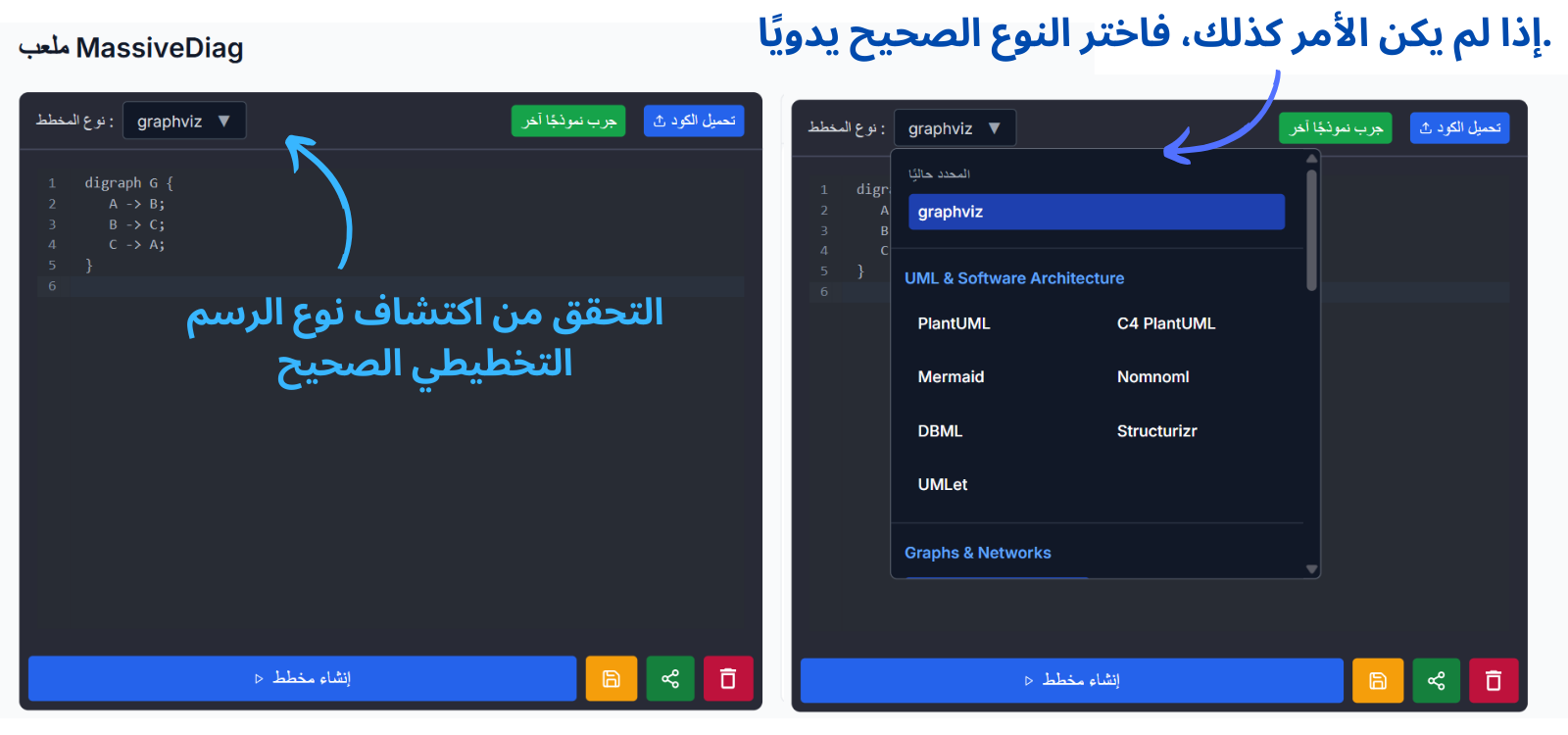
Task: Click play triangle icon on left إنشاء مخطط button
Action: [x=259, y=678]
